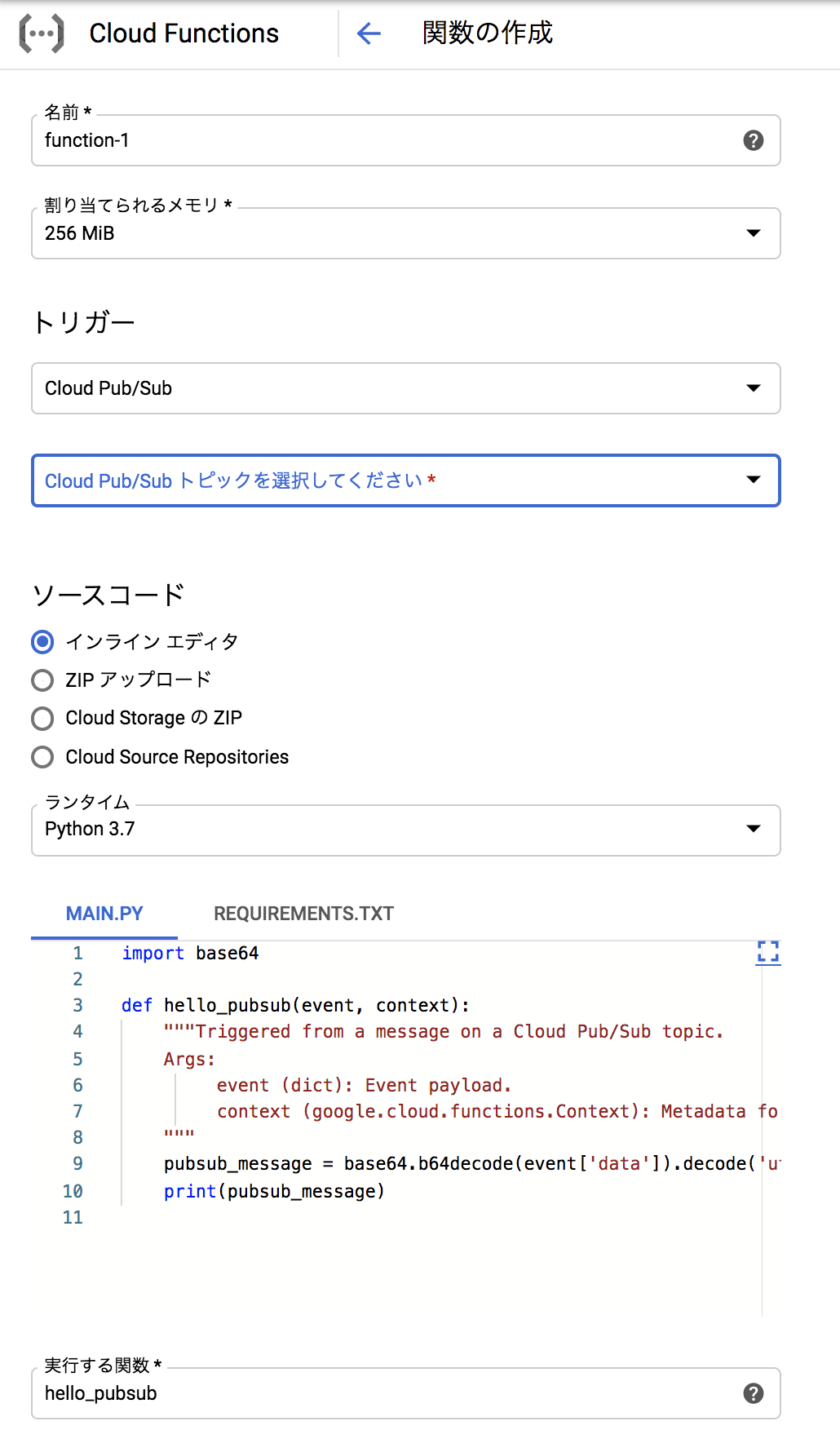Click line number 2 in editor gutter
The width and height of the screenshot is (840, 1439).
click(x=77, y=979)
